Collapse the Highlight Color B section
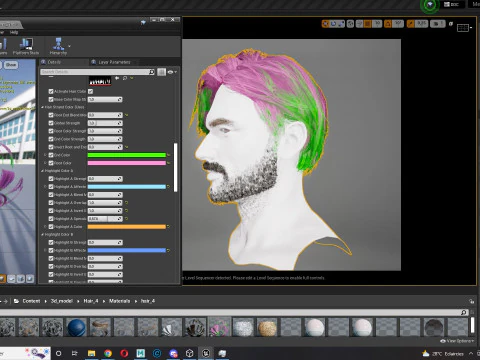The height and width of the screenshot is (360, 480). (42, 235)
